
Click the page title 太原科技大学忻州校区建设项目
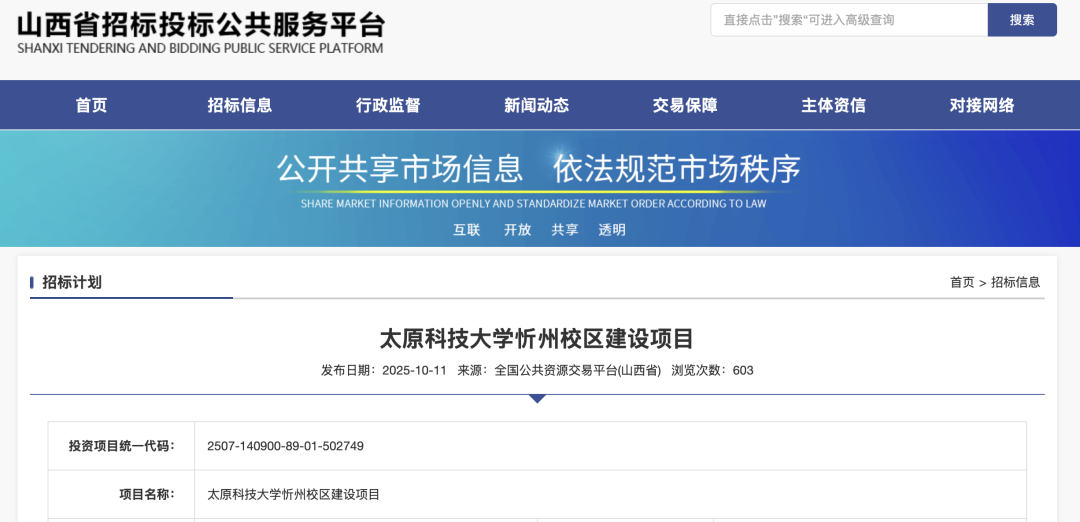(x=537, y=340)
